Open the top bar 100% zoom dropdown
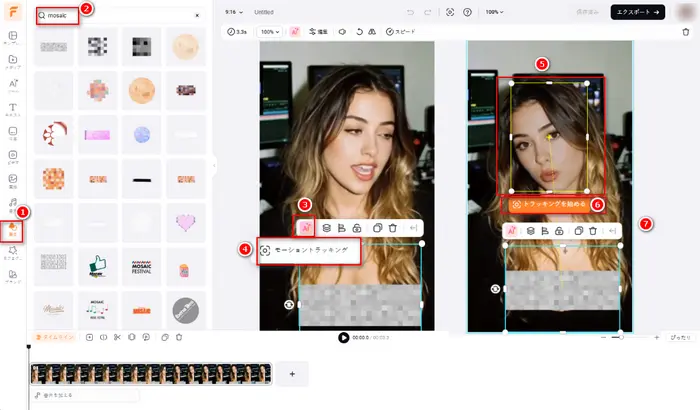The width and height of the screenshot is (700, 410). (494, 12)
